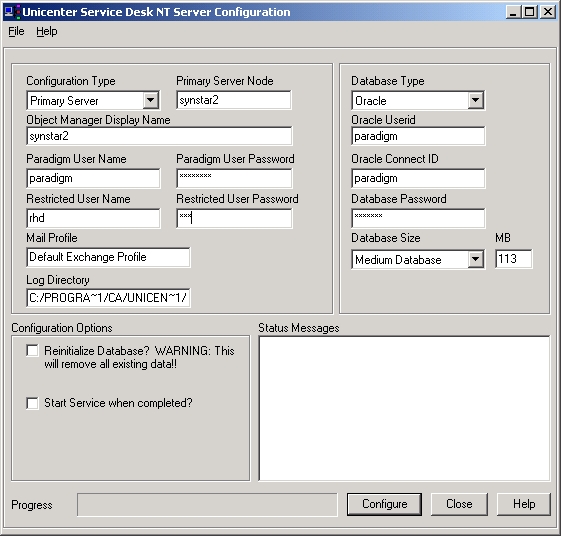The width and height of the screenshot is (561, 536).
Task: Click the Log Directory field
Action: (x=108, y=298)
